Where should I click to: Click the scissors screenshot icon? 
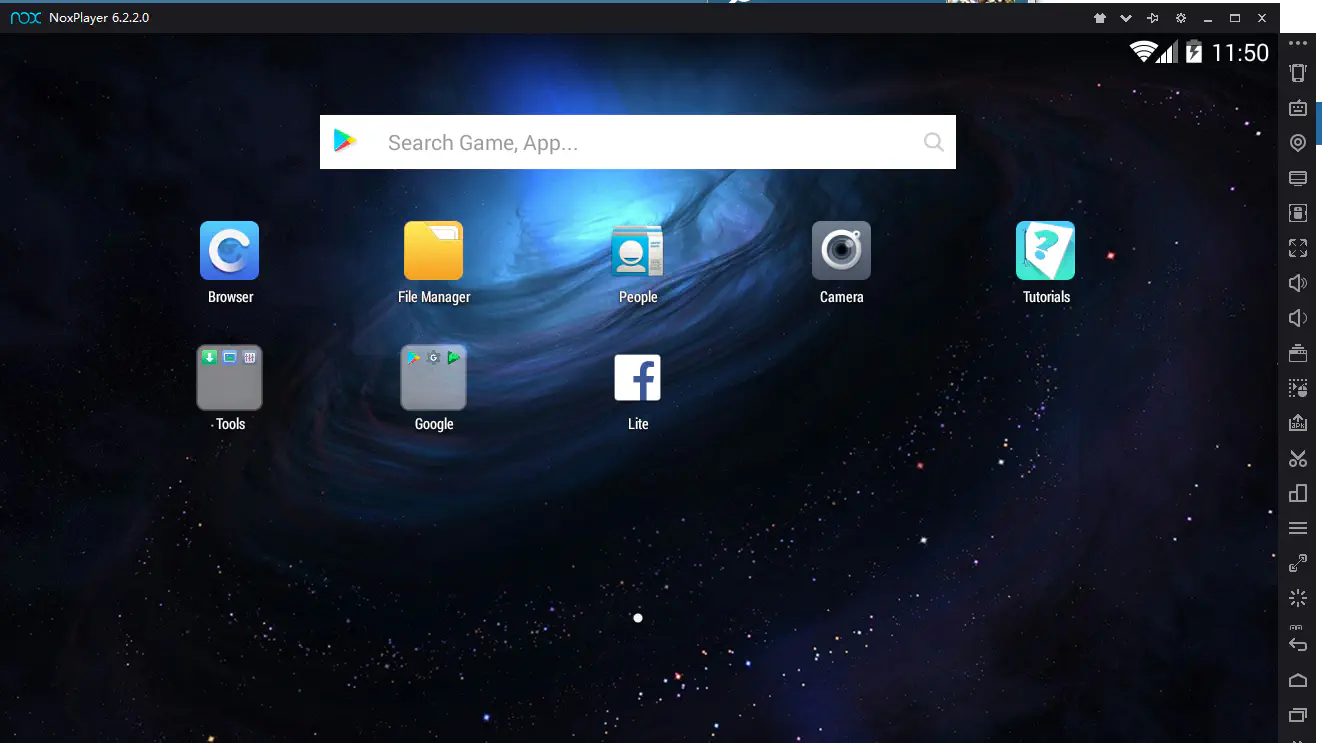1298,459
